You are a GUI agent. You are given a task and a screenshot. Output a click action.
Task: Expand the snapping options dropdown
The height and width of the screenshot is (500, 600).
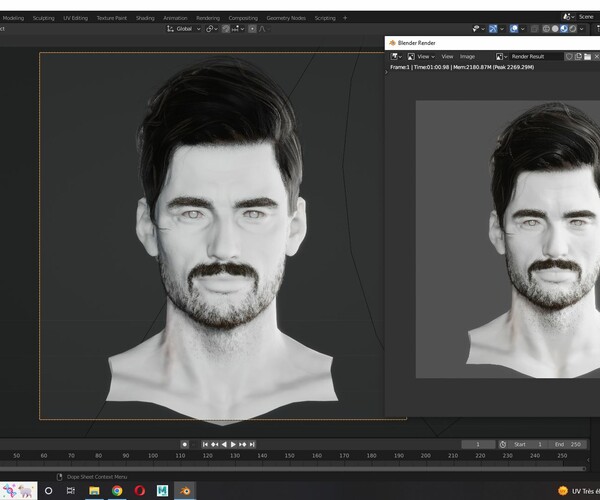(x=238, y=29)
